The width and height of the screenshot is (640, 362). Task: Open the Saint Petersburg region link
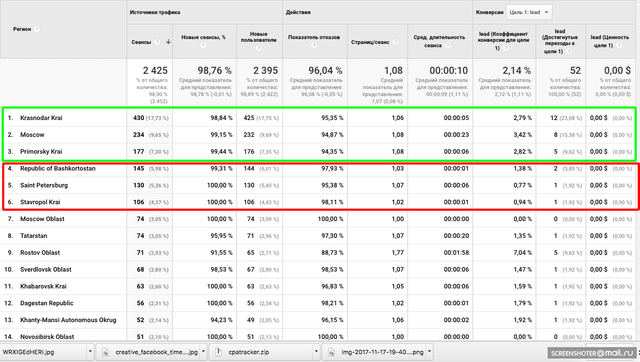[x=44, y=185]
